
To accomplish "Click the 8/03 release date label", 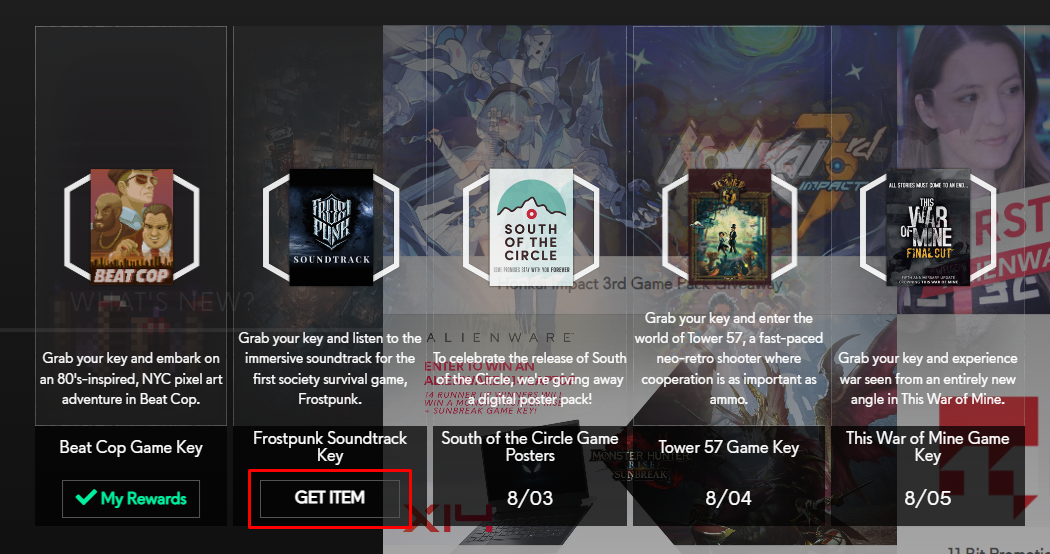I will pos(530,498).
